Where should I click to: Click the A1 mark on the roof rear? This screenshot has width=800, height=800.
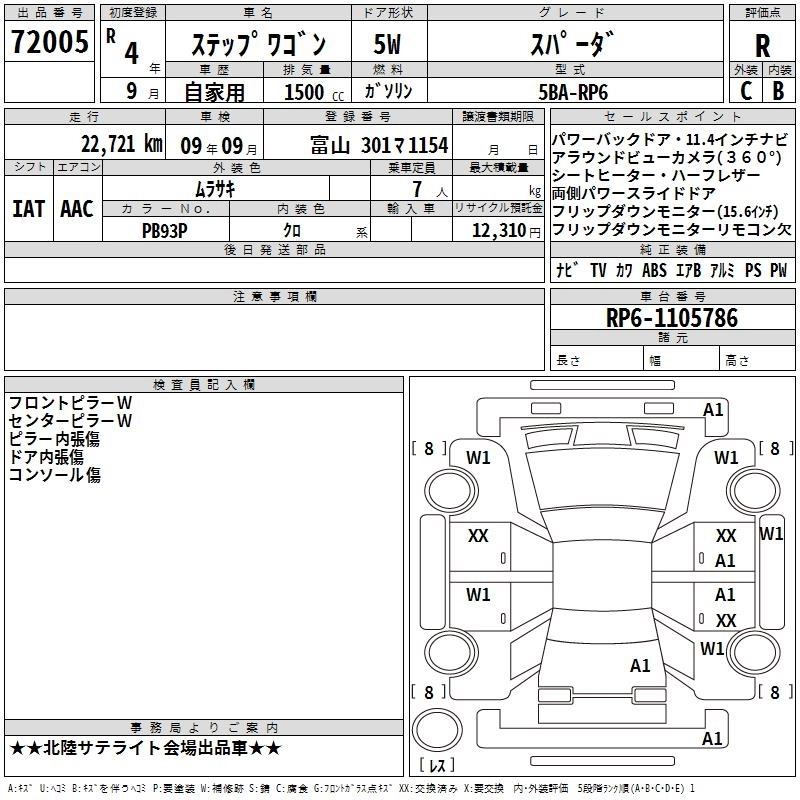[640, 665]
